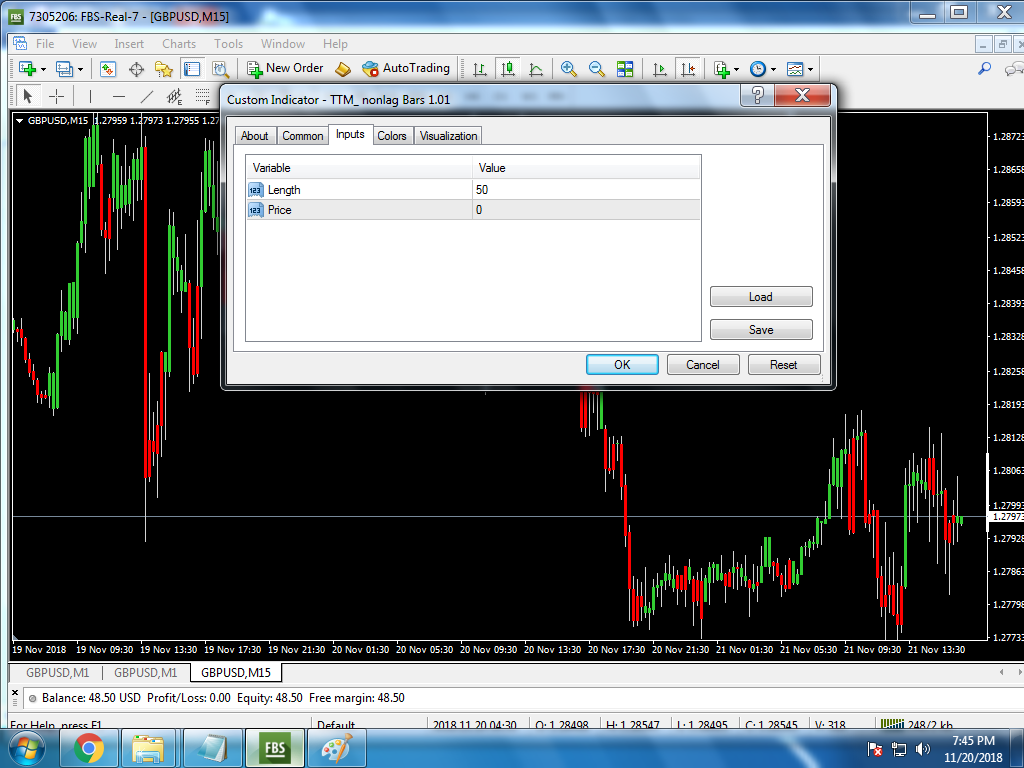Close the Terminal panel with X

coord(15,693)
